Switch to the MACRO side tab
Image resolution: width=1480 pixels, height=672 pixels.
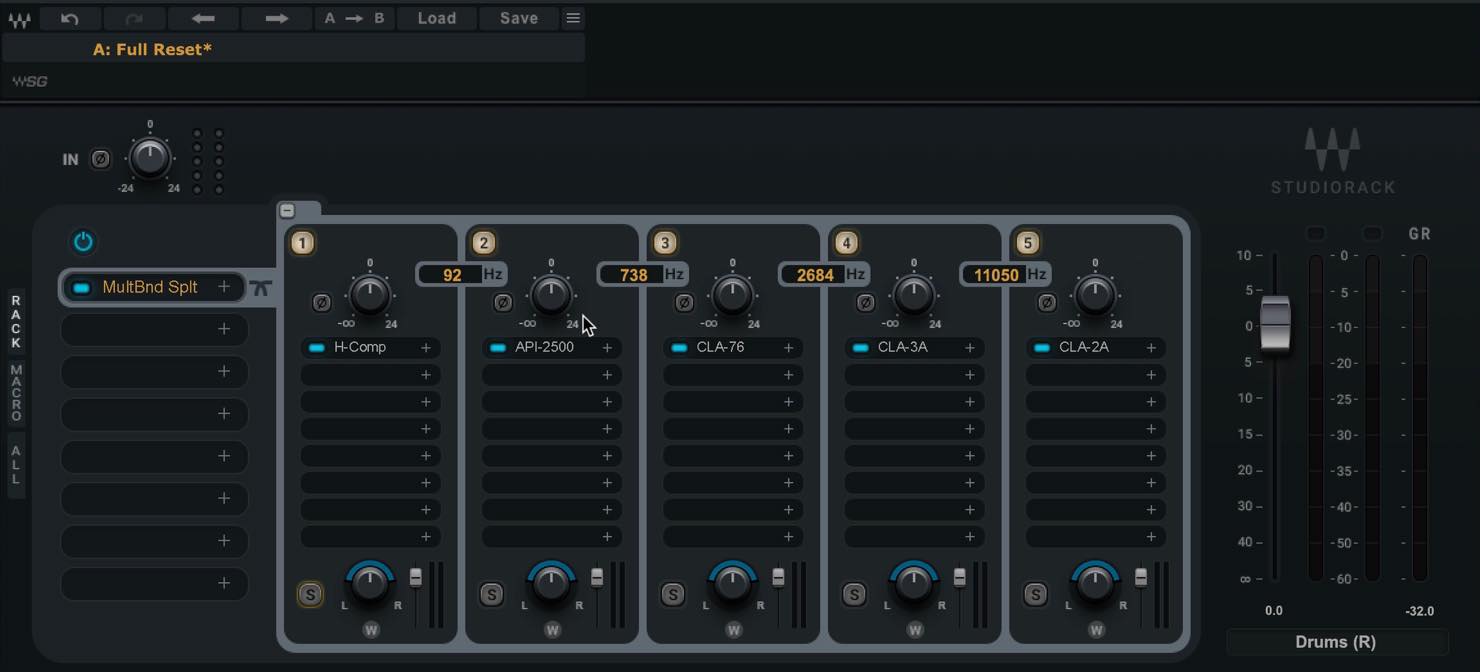[x=16, y=393]
